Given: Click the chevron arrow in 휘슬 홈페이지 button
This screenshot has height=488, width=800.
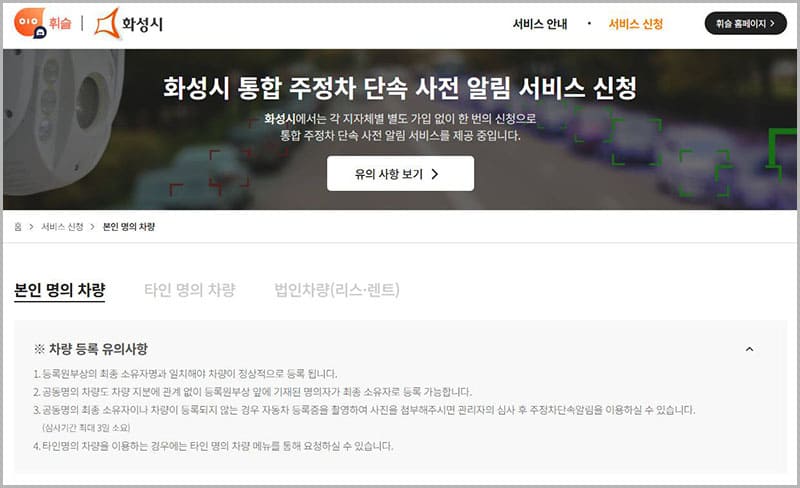Looking at the screenshot, I should coord(770,24).
